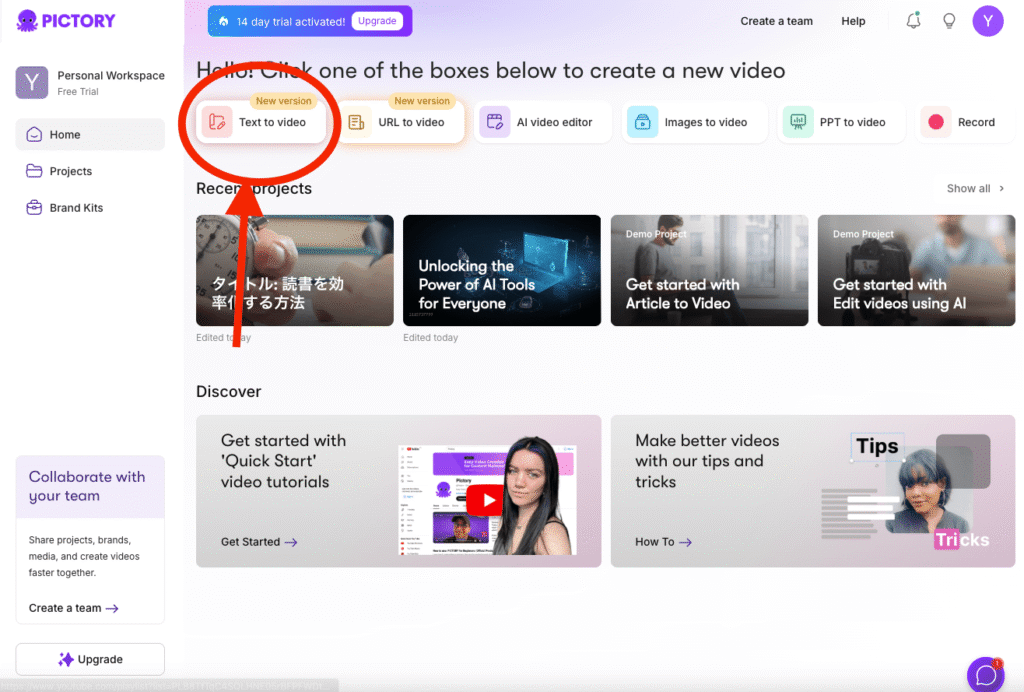Click the red Record circle icon
1024x692 pixels.
click(936, 122)
